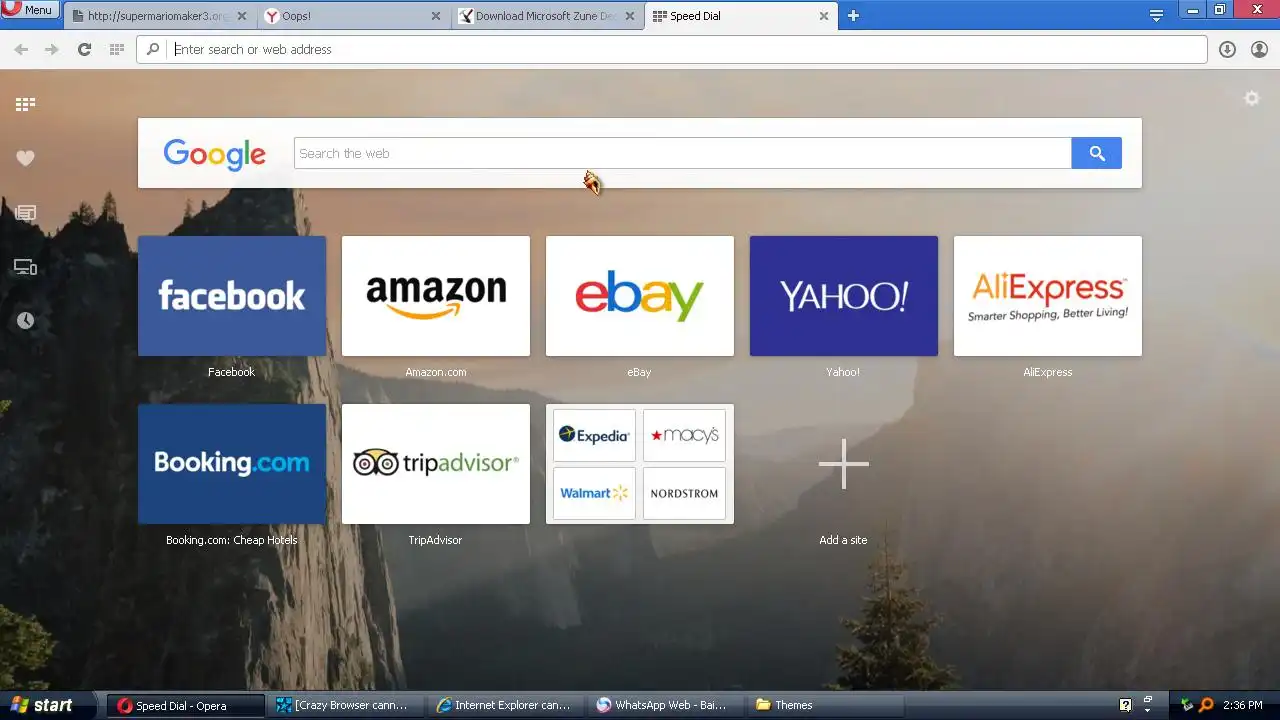Viewport: 1280px width, 720px height.
Task: Select the Speed Dial tab
Action: [x=740, y=16]
